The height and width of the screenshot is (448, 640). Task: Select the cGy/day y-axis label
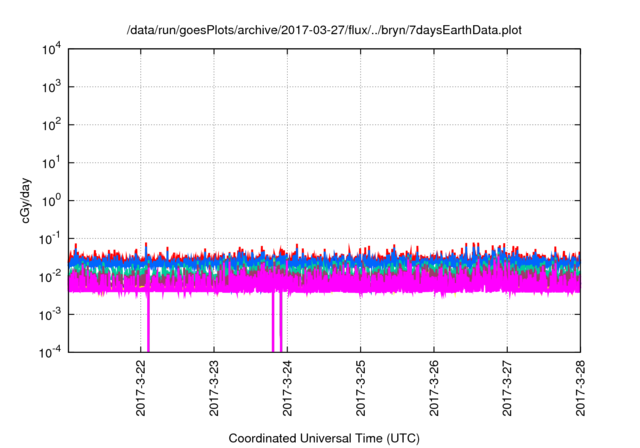[25, 200]
